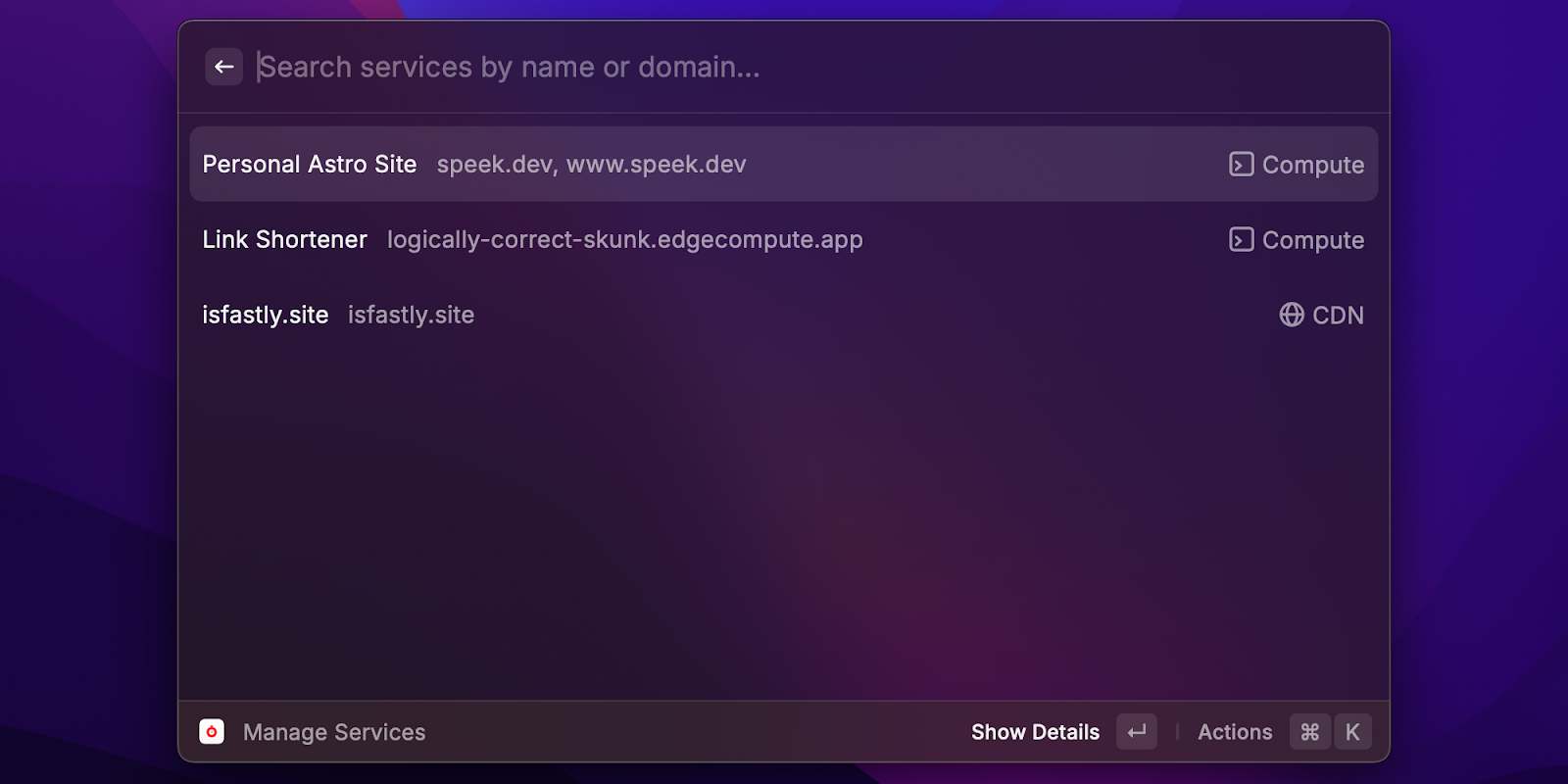Screen dimensions: 1568x784
Task: Click the Command key icon near Actions
Action: pos(1309,731)
